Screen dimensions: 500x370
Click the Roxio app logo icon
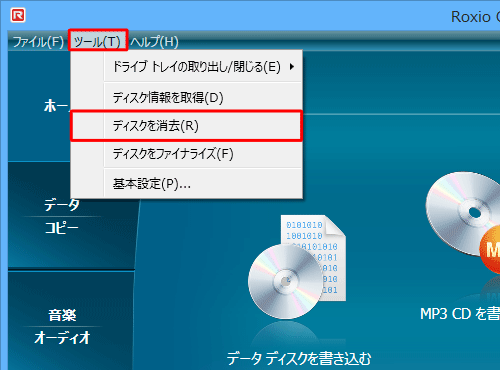(18, 16)
